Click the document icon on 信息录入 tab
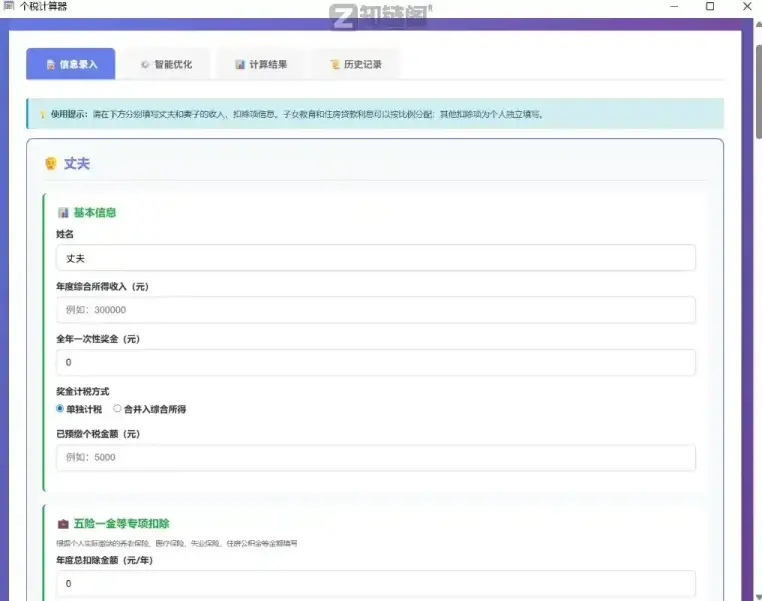762x601 pixels. 51,65
